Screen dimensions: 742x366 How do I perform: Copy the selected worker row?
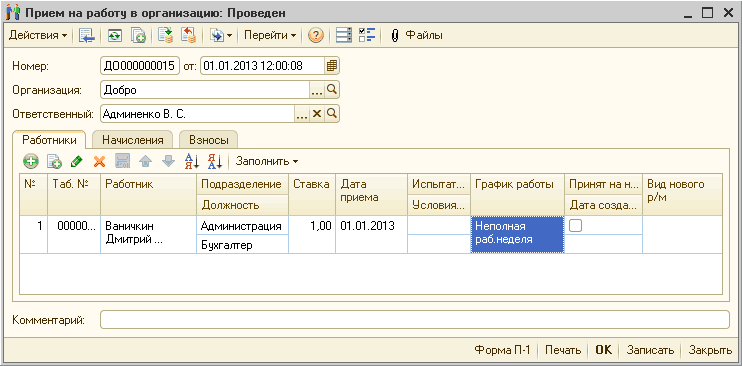point(54,161)
